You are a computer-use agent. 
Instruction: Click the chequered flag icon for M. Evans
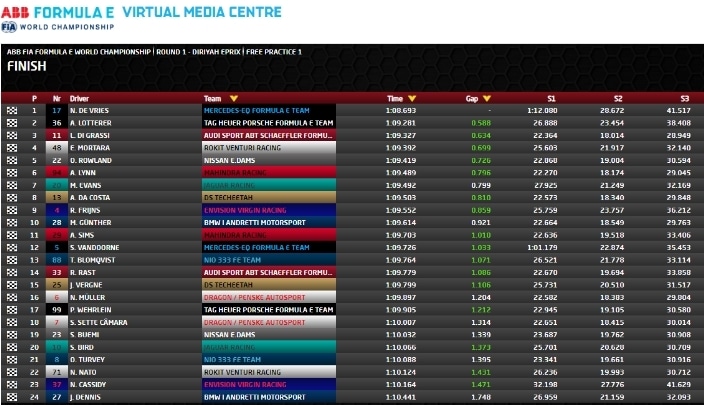pos(12,185)
